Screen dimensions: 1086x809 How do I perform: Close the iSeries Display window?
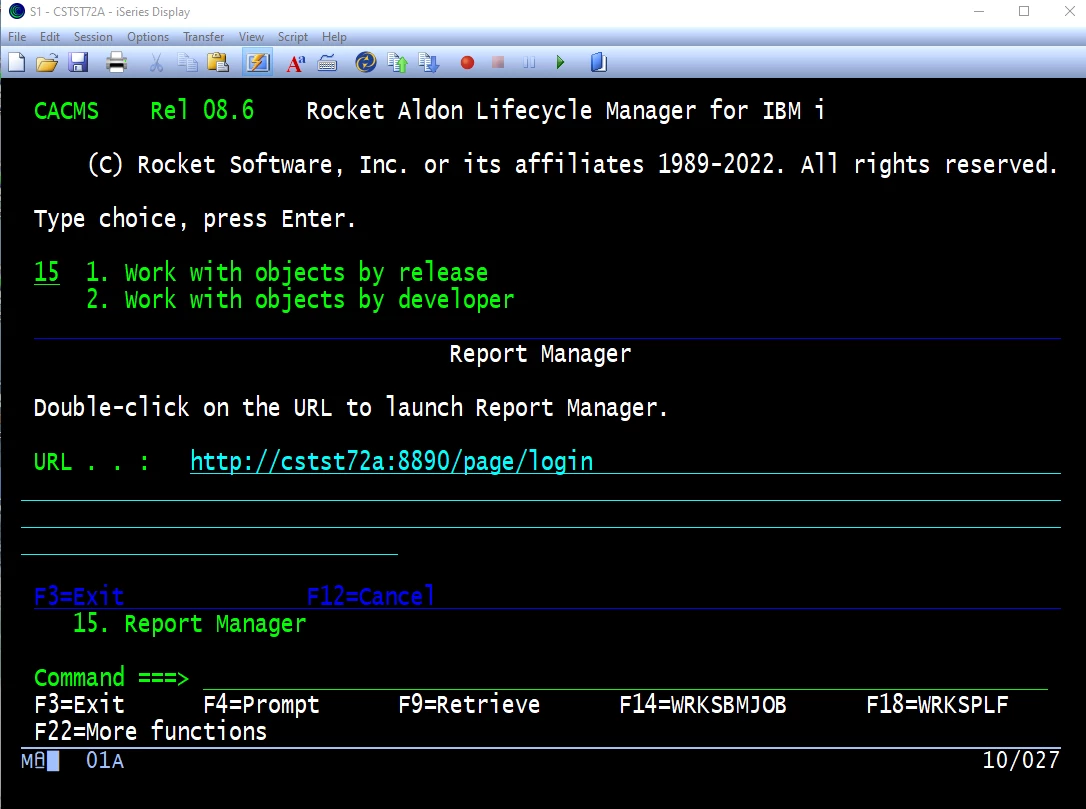[x=1069, y=11]
